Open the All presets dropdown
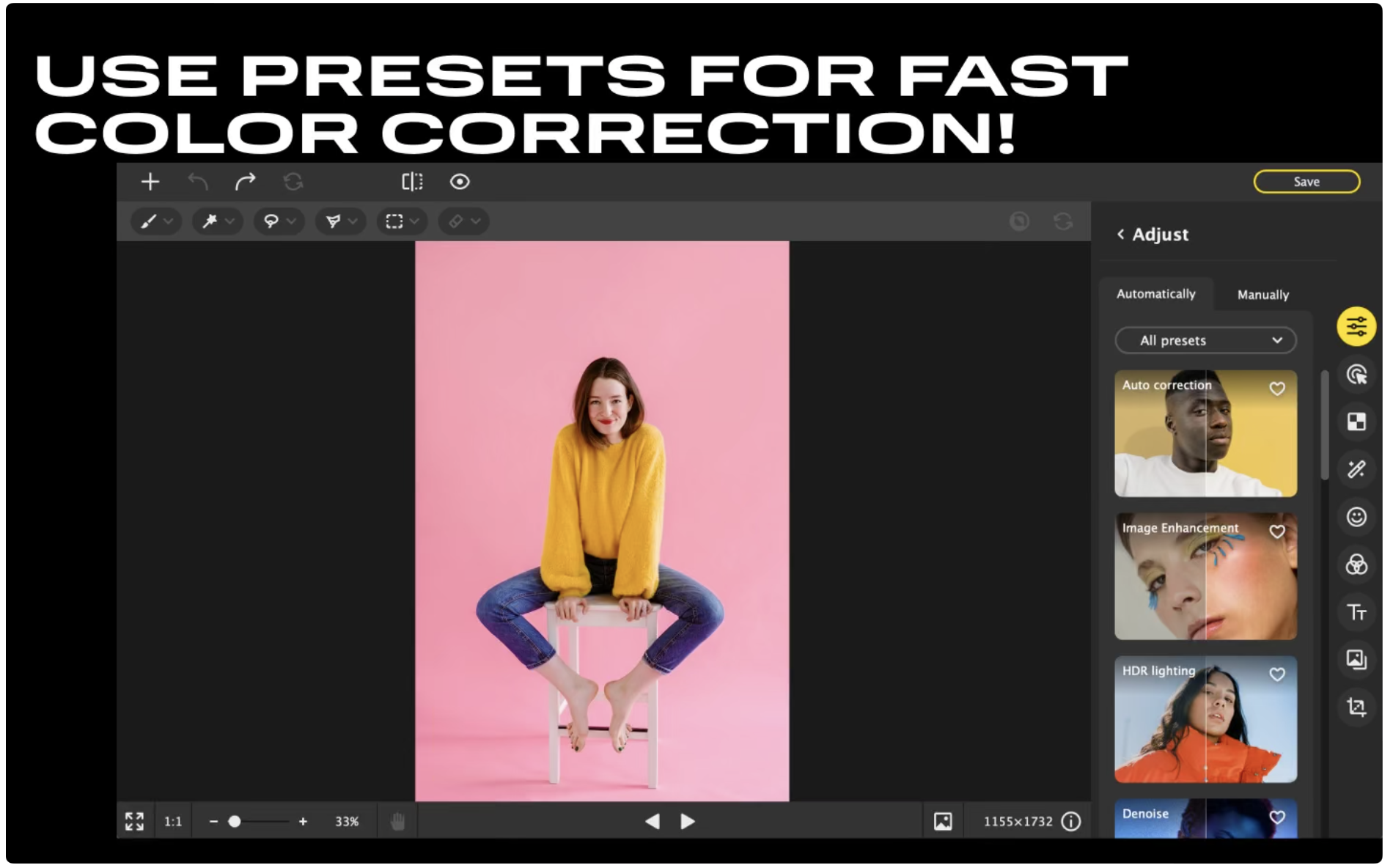Viewport: 1393px width, 868px height. click(x=1205, y=340)
